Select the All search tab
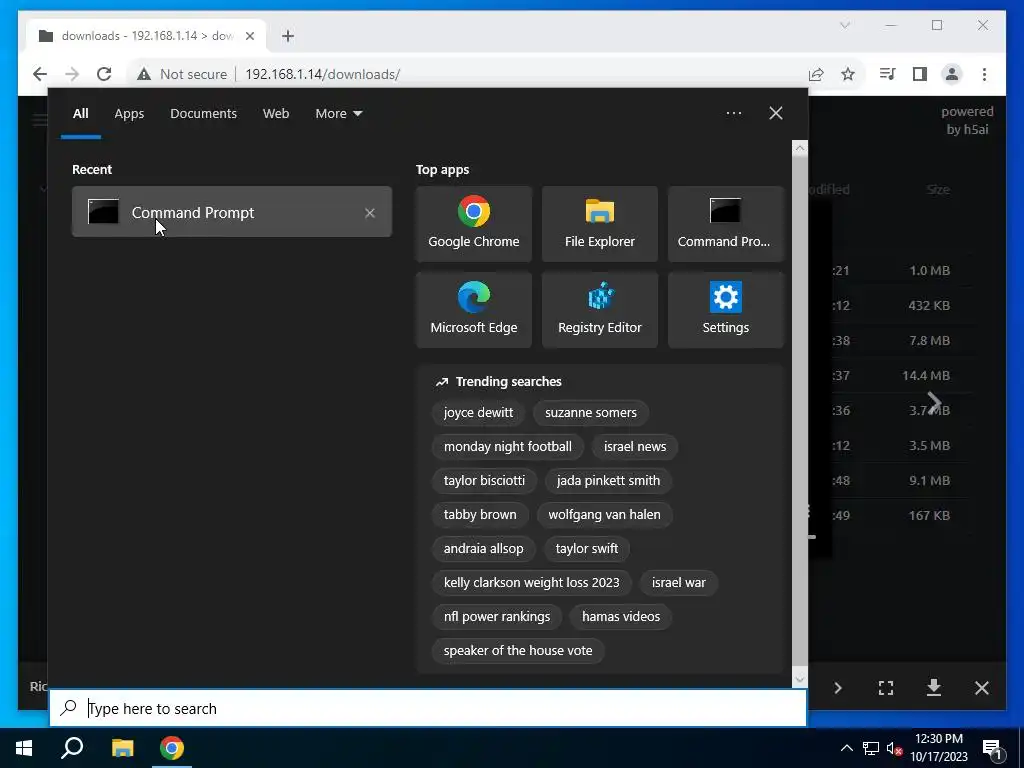This screenshot has height=768, width=1024. pyautogui.click(x=80, y=114)
